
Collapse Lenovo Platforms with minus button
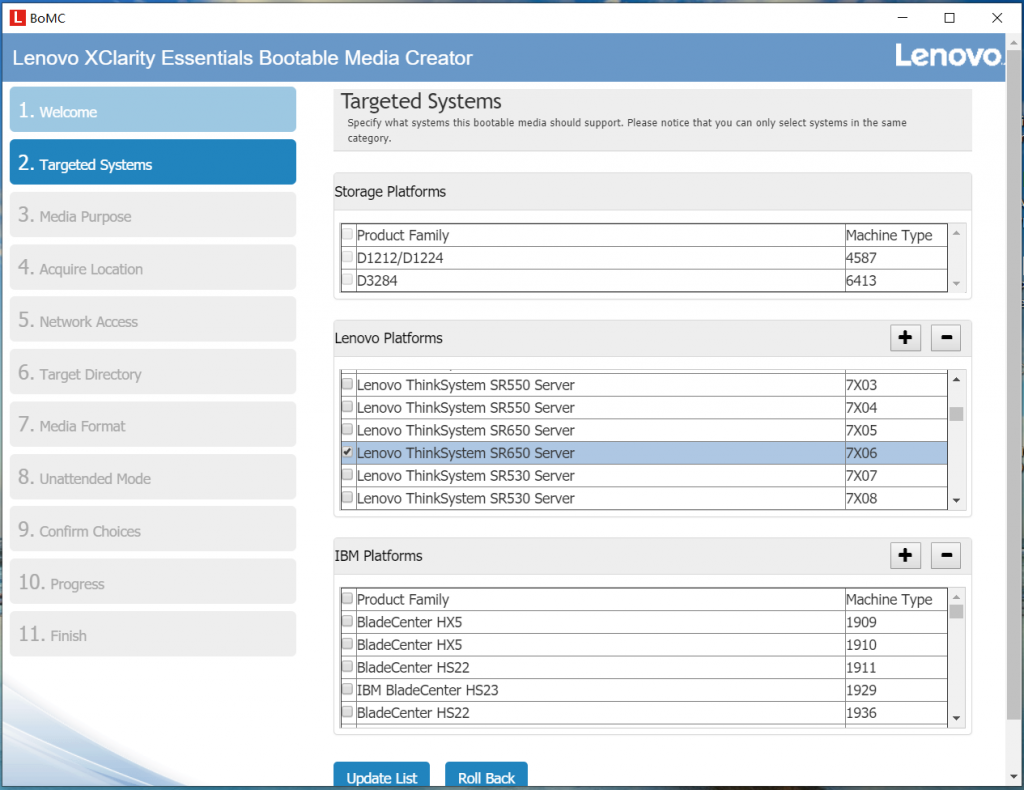pos(946,338)
